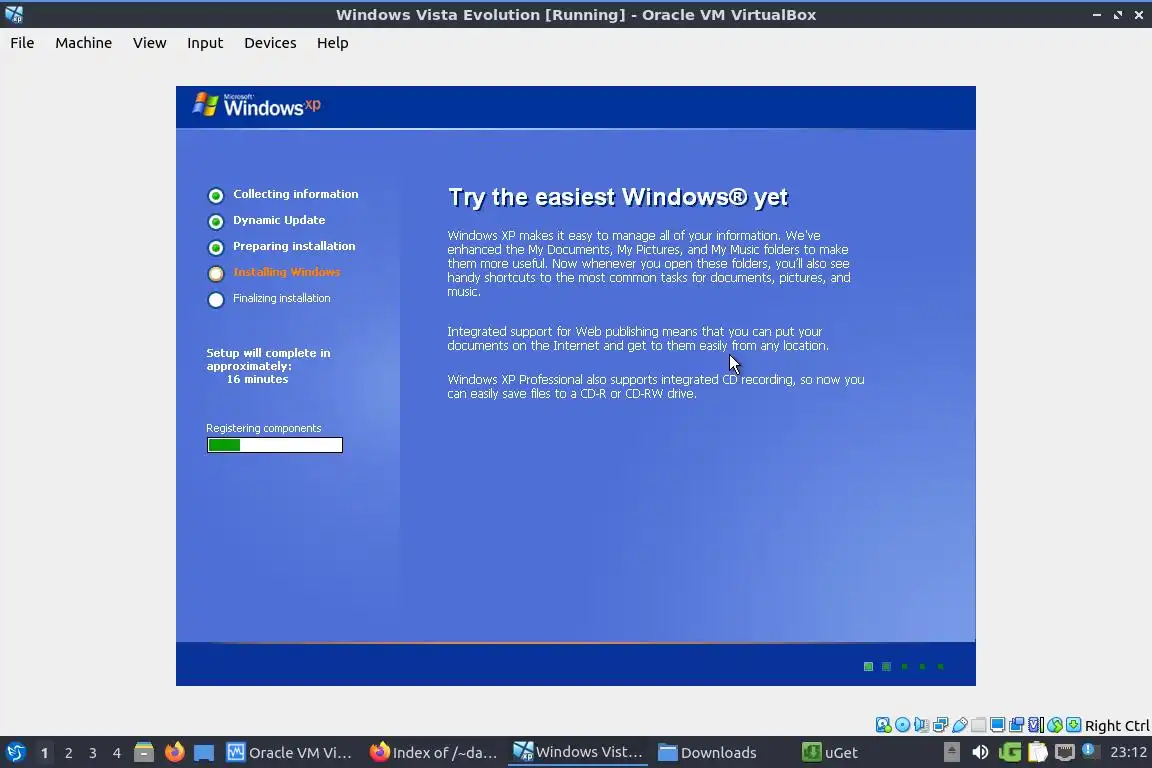Click the Installing Windows step bullet

(215, 273)
